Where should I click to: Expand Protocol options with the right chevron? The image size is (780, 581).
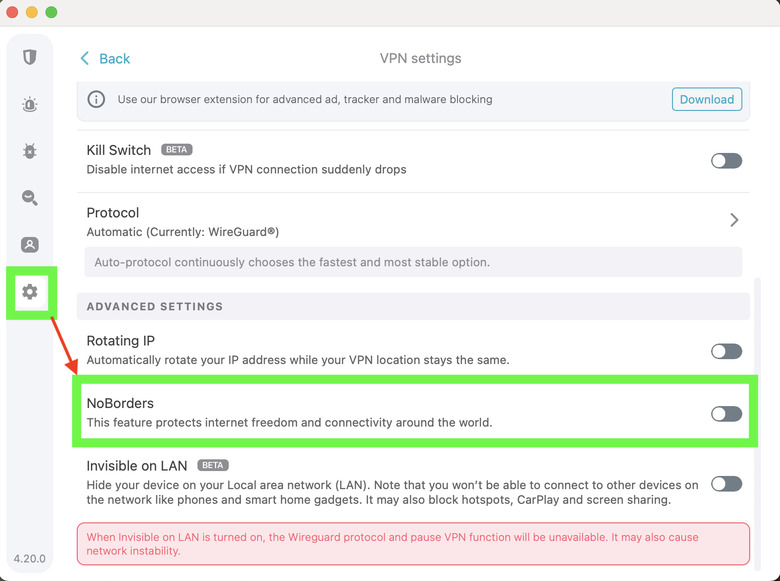pyautogui.click(x=734, y=220)
